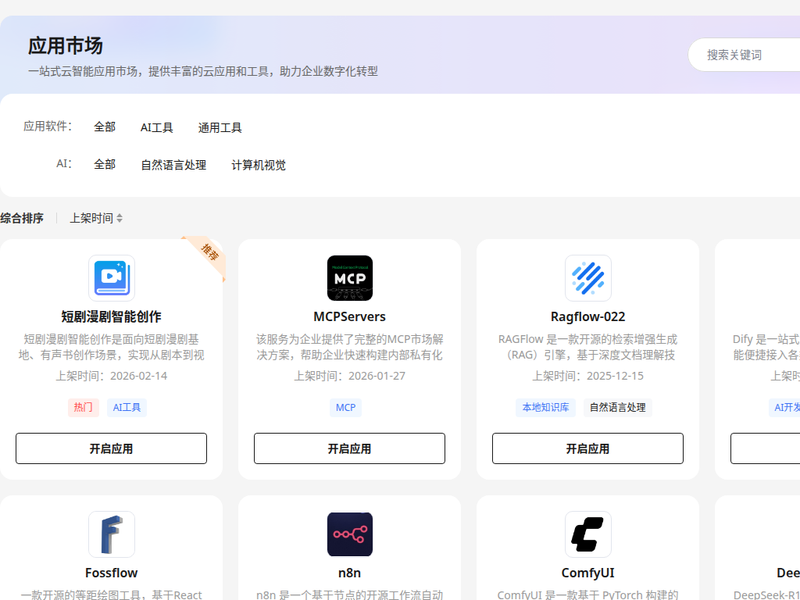Click the n8n node workflow icon
The image size is (800, 600).
tap(349, 534)
